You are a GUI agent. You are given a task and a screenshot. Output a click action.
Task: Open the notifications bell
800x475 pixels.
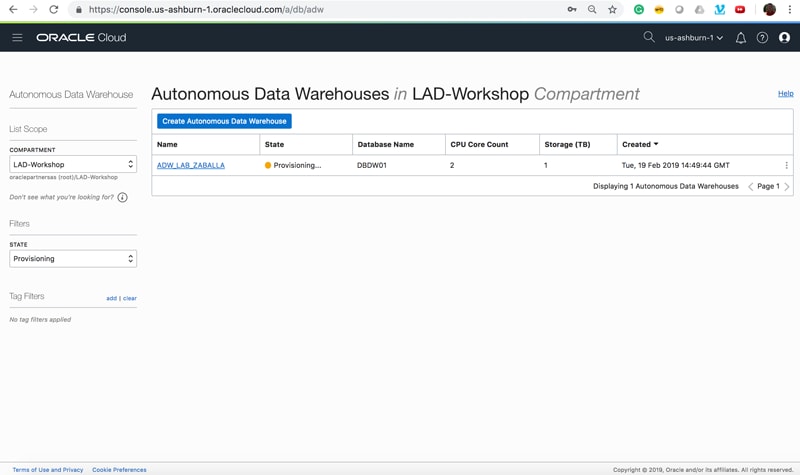pyautogui.click(x=741, y=38)
